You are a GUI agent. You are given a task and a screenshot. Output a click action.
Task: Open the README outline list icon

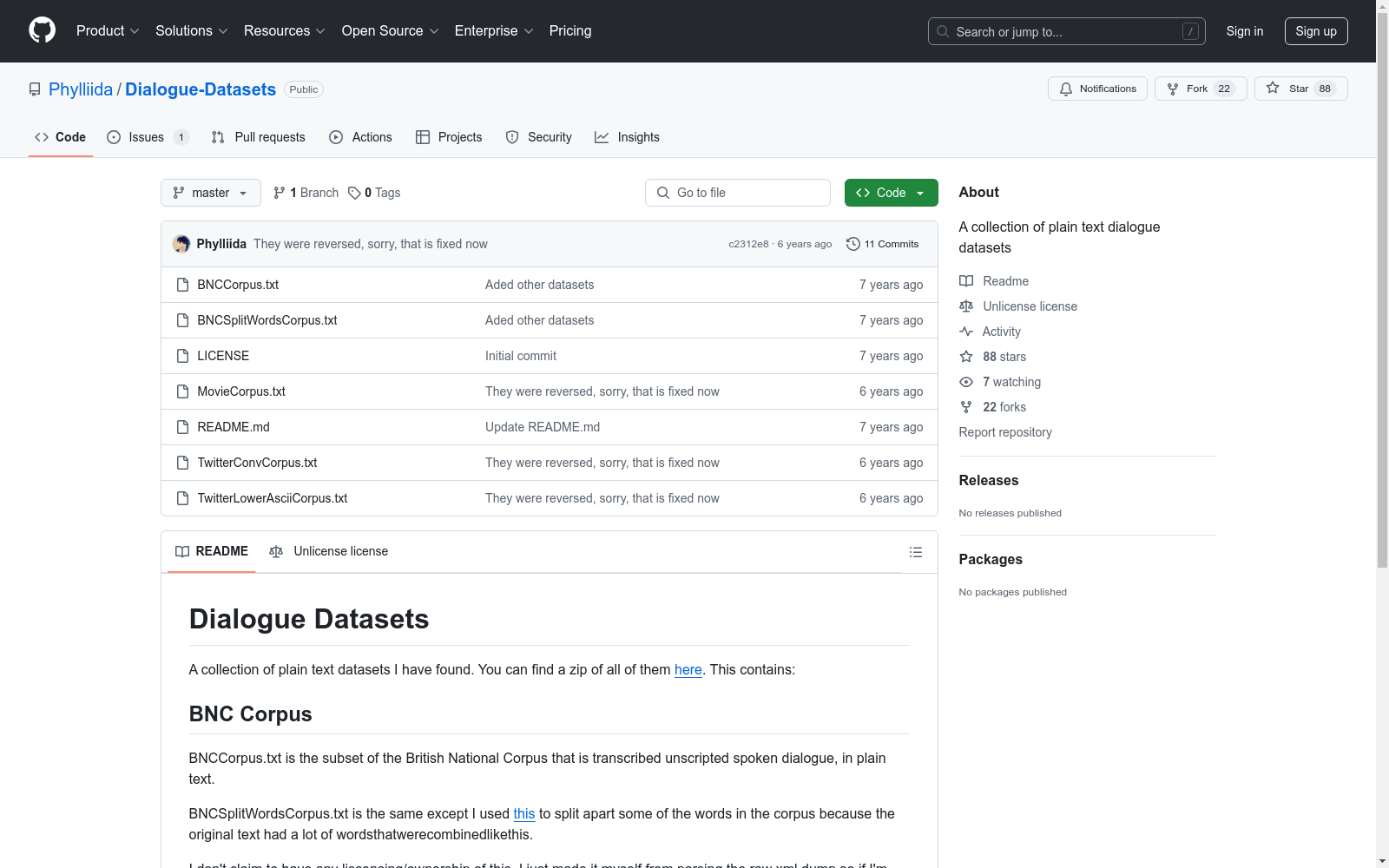pos(915,552)
